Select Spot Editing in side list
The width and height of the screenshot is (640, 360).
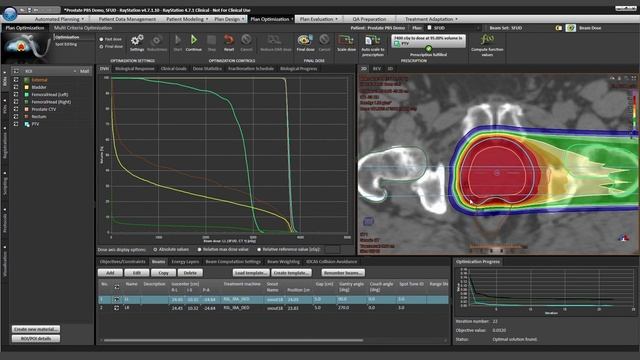pos(66,44)
